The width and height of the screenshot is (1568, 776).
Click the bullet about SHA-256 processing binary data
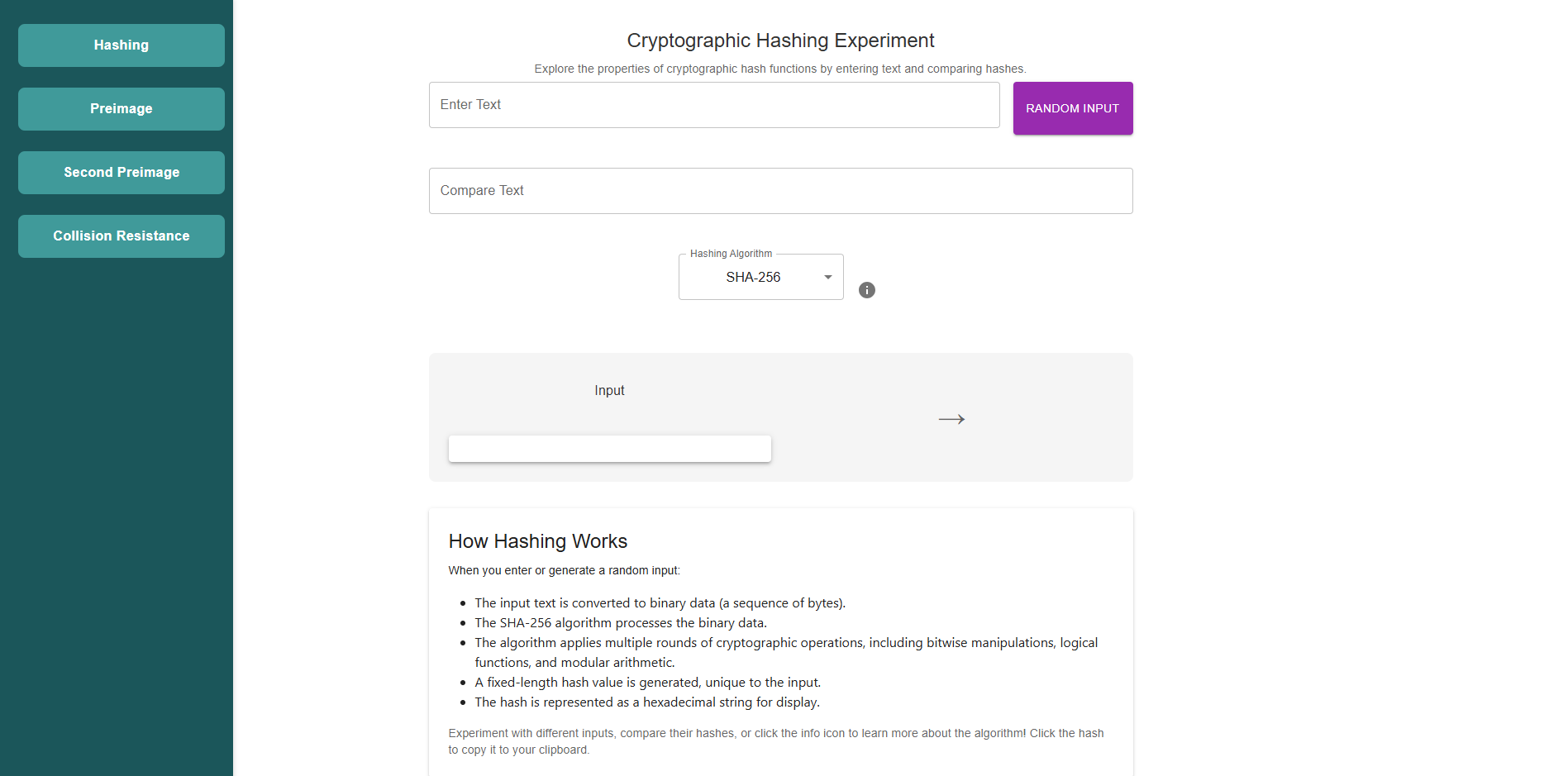tap(620, 623)
